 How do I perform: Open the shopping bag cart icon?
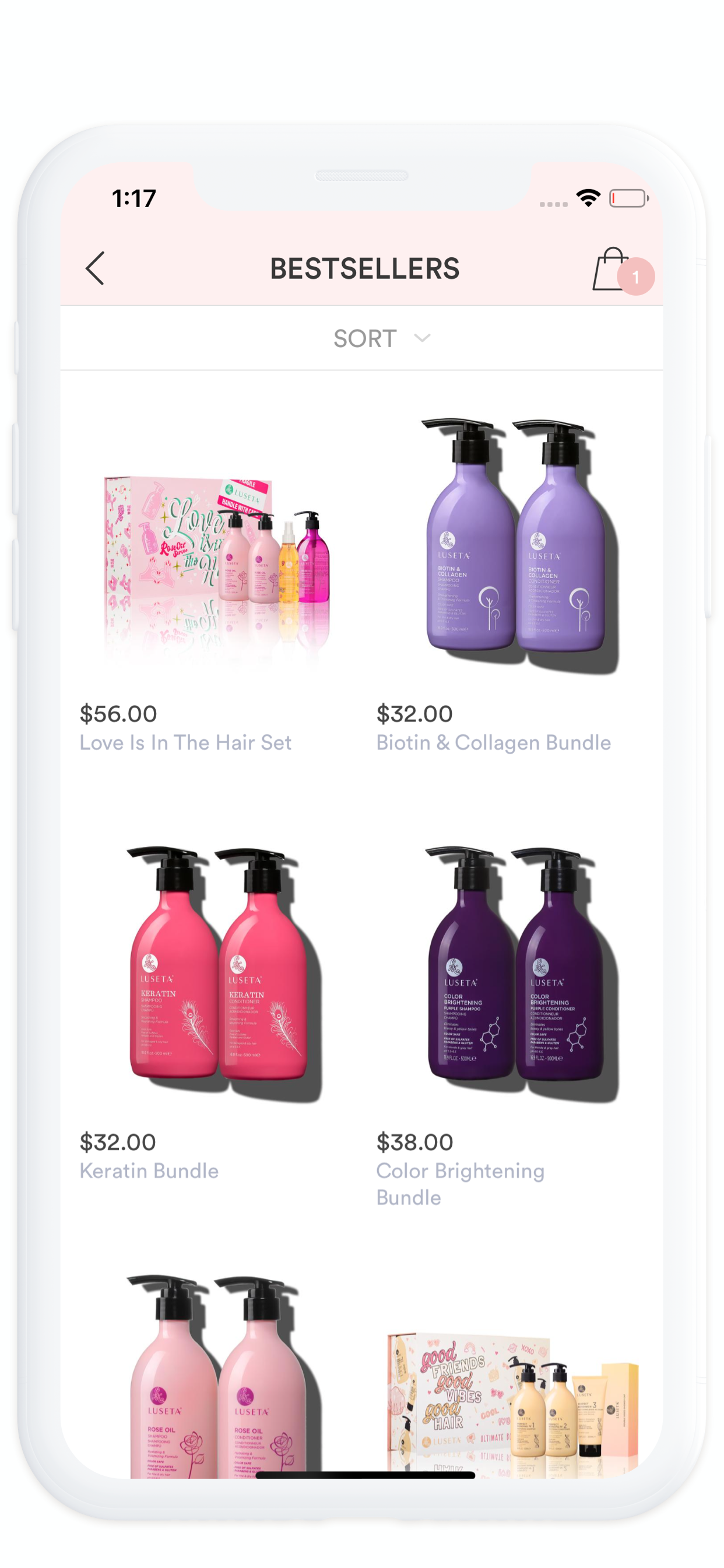click(611, 268)
